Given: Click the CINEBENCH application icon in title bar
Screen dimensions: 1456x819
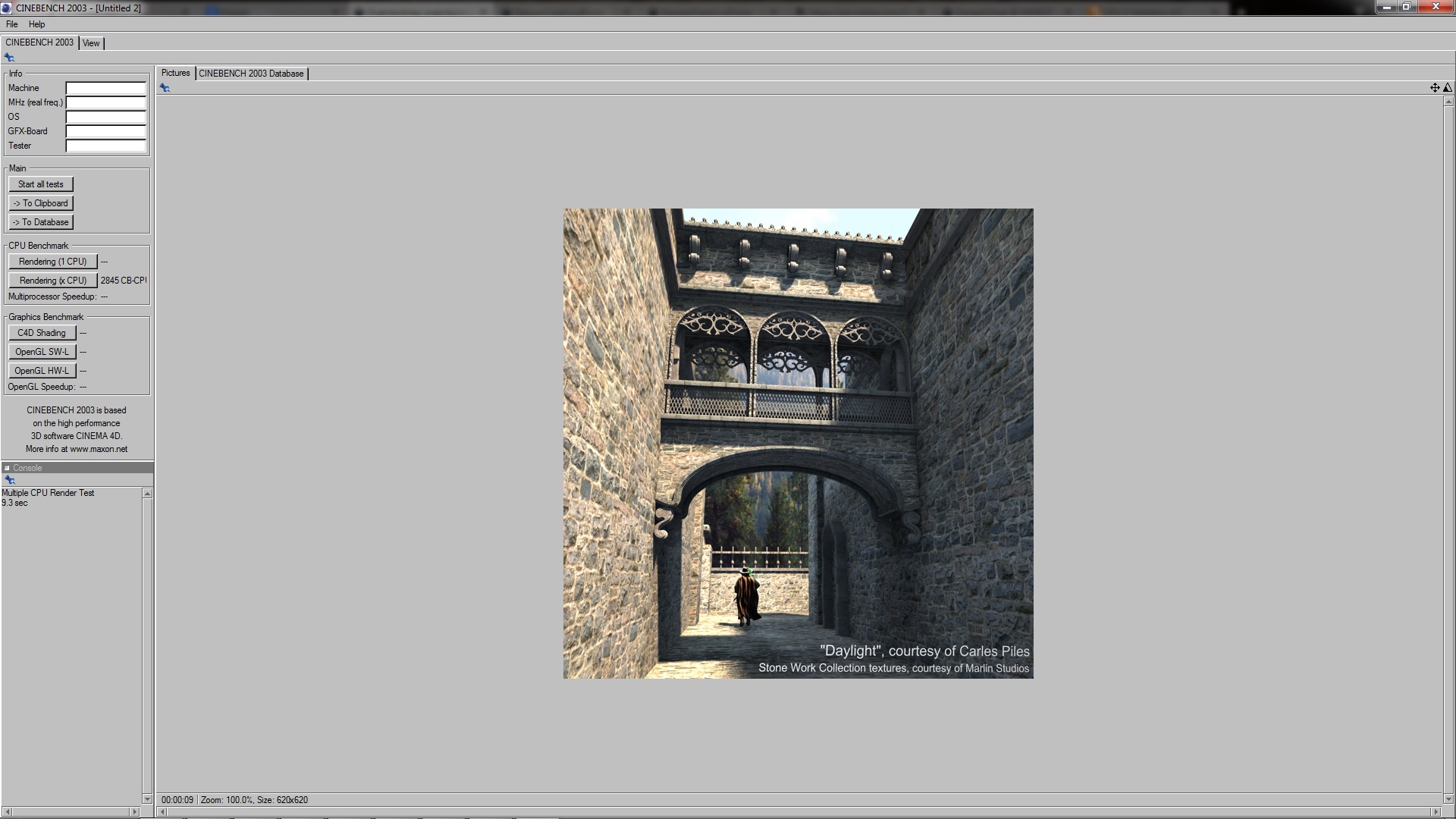Looking at the screenshot, I should [x=6, y=8].
